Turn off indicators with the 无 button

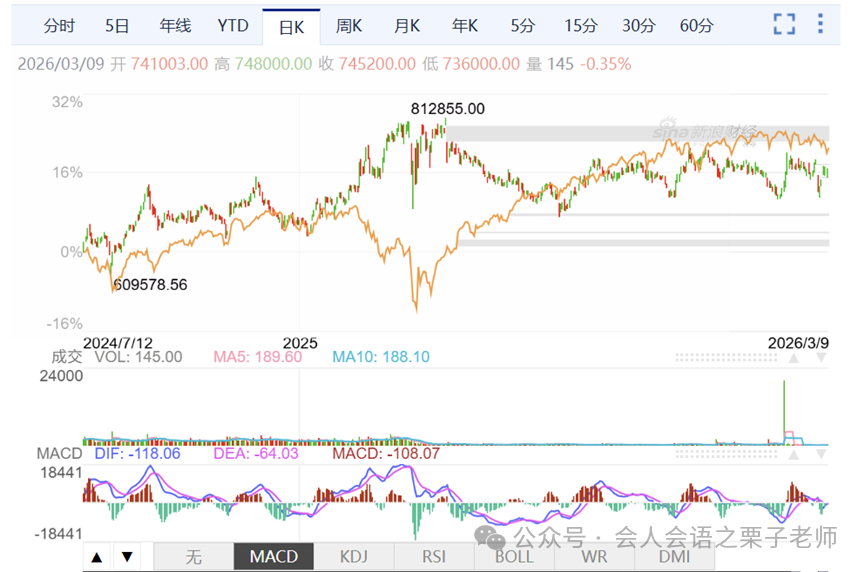[x=193, y=557]
